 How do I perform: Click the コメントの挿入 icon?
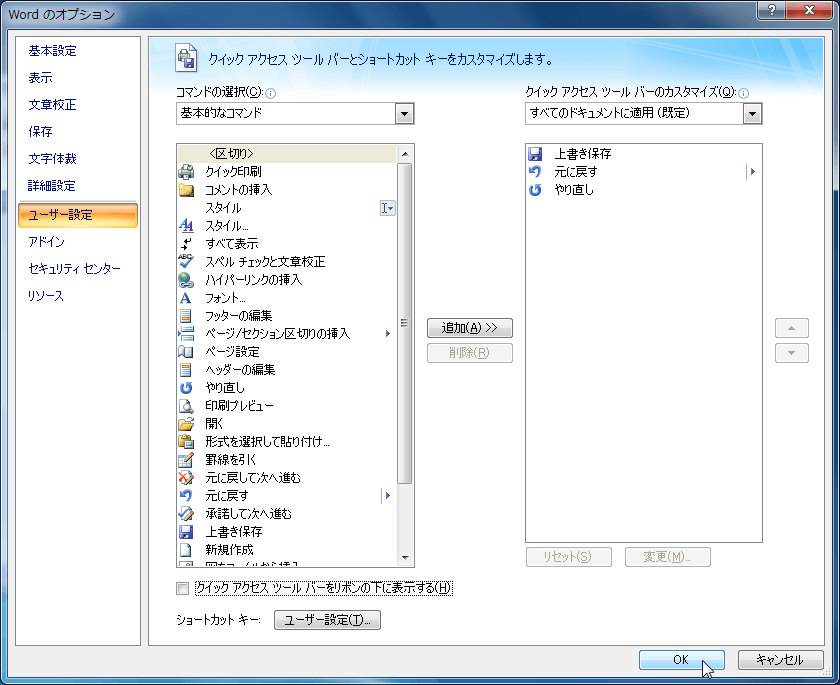click(x=186, y=190)
